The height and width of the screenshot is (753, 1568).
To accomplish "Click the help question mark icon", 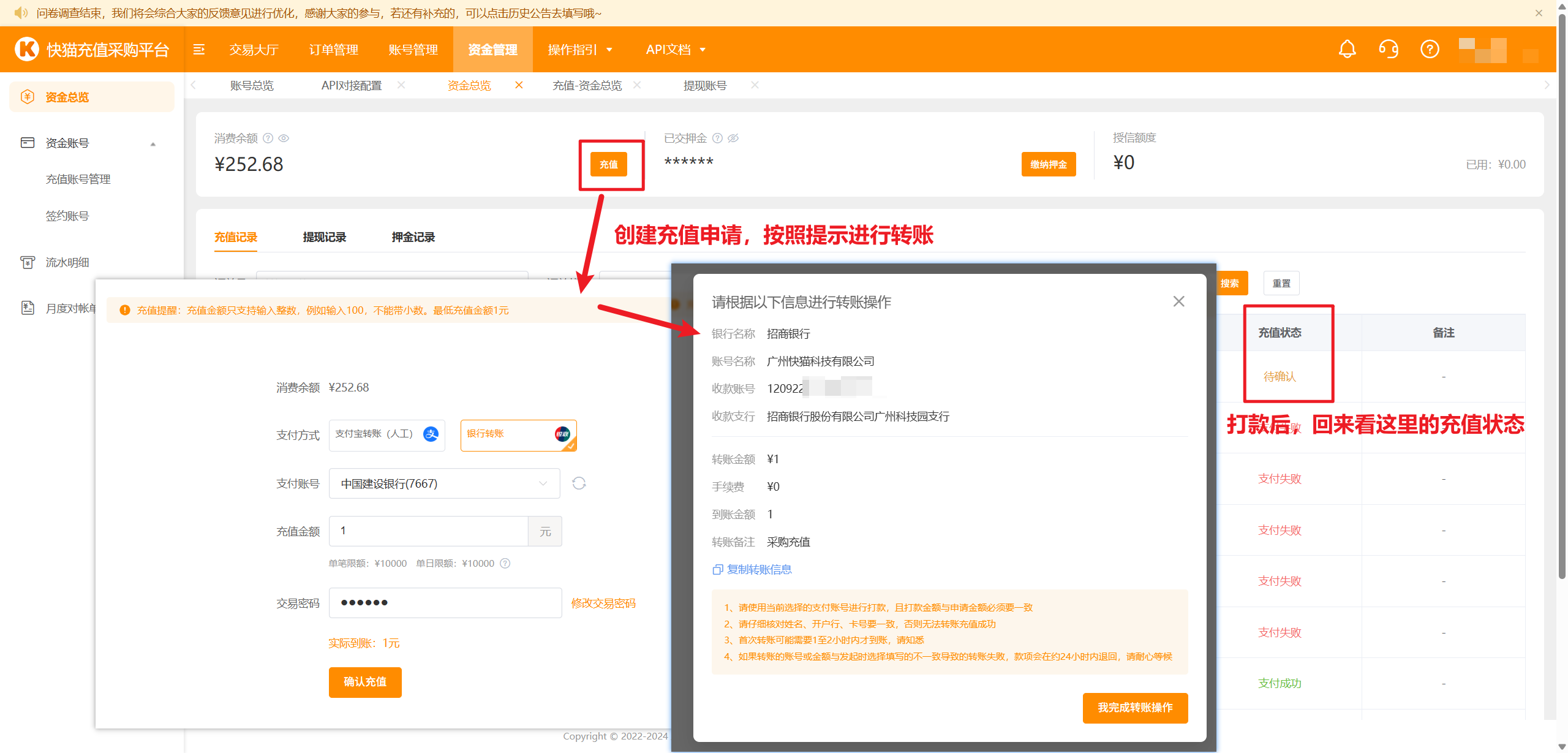I will click(1430, 49).
